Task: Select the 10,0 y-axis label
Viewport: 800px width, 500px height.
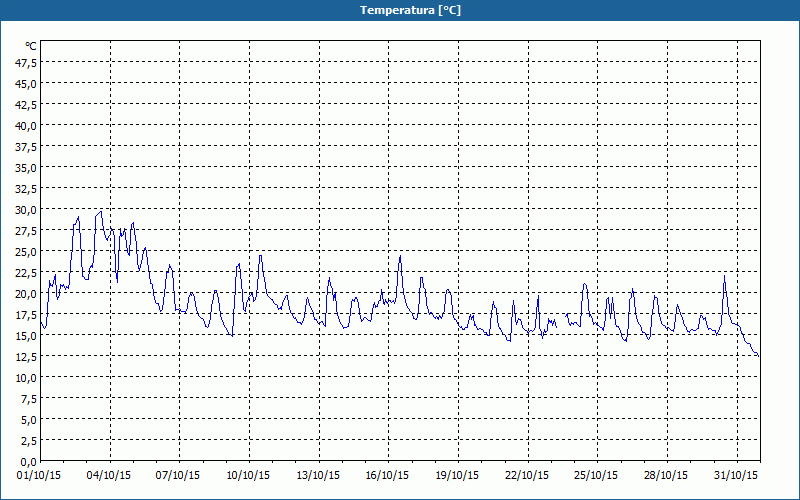Action: (27, 378)
